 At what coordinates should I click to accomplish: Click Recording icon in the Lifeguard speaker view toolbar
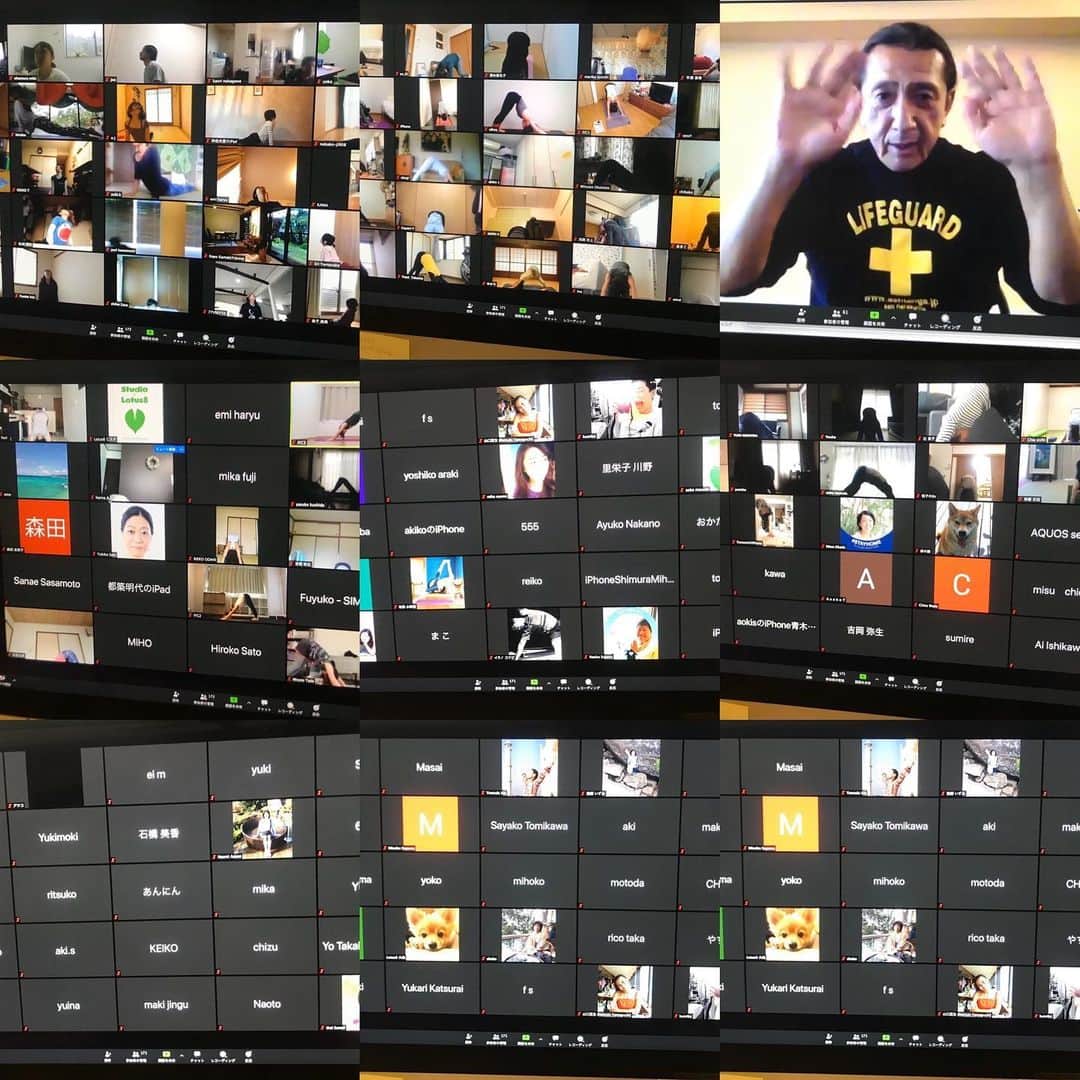point(945,321)
